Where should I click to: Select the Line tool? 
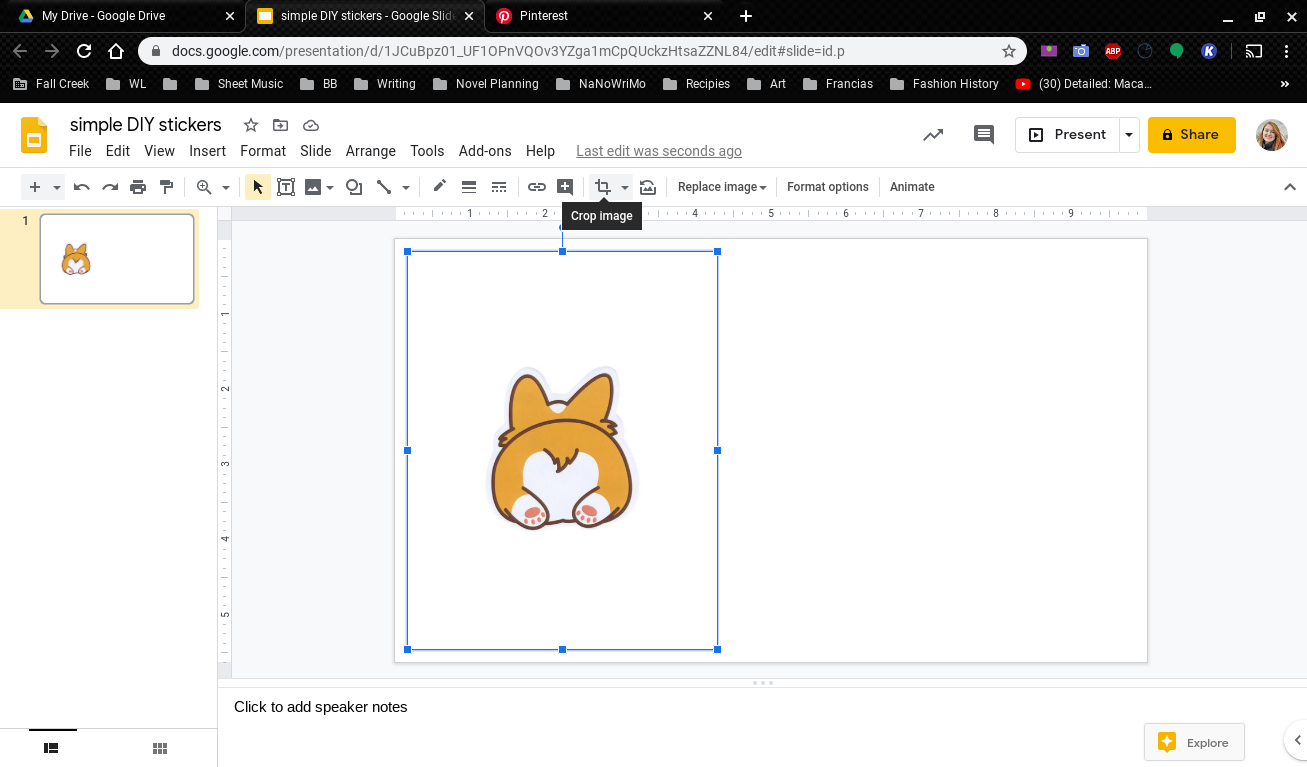point(386,186)
